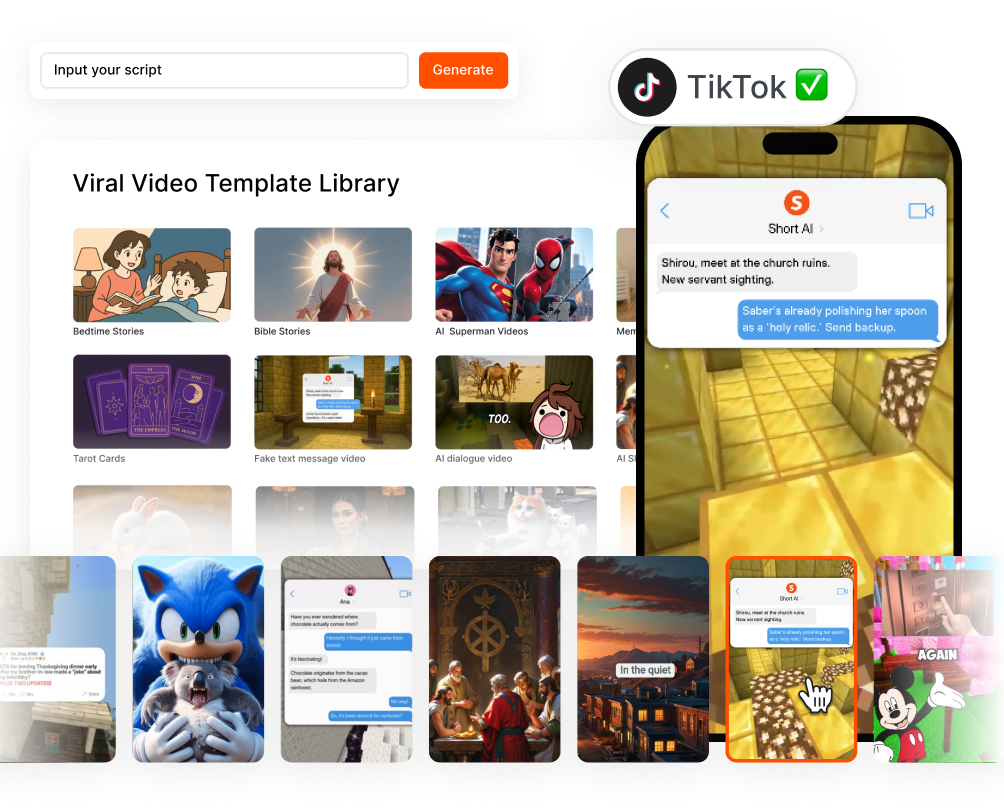Select the orange-bordered Short AI chat card

791,659
